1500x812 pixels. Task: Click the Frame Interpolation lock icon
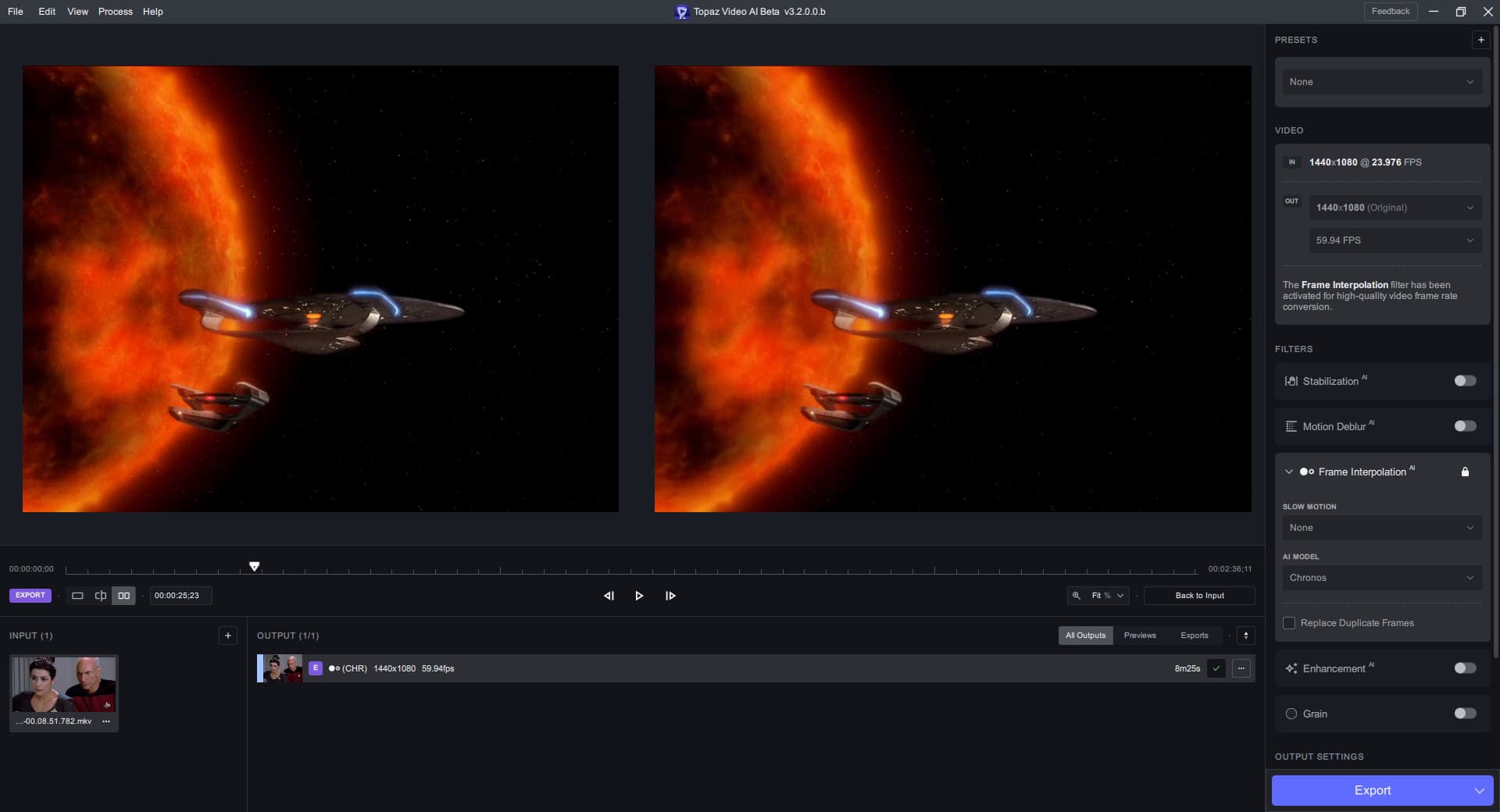point(1465,472)
